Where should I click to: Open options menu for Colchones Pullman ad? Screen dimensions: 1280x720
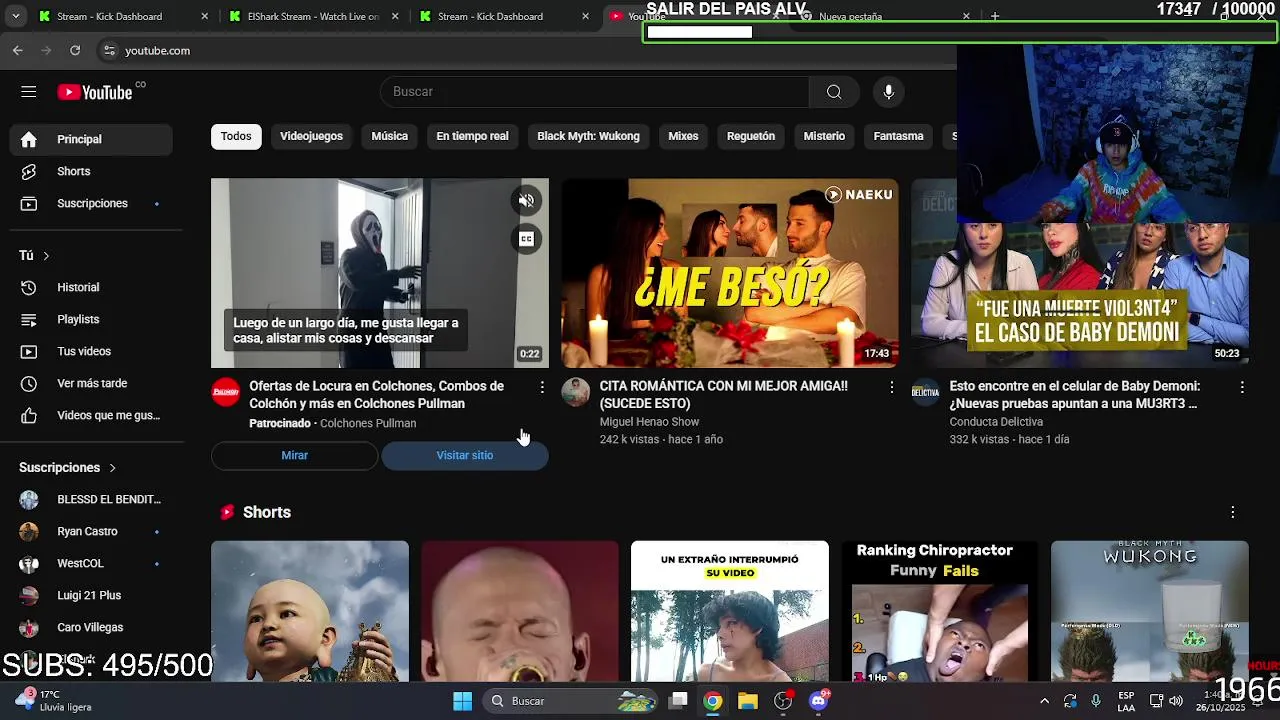(x=542, y=387)
